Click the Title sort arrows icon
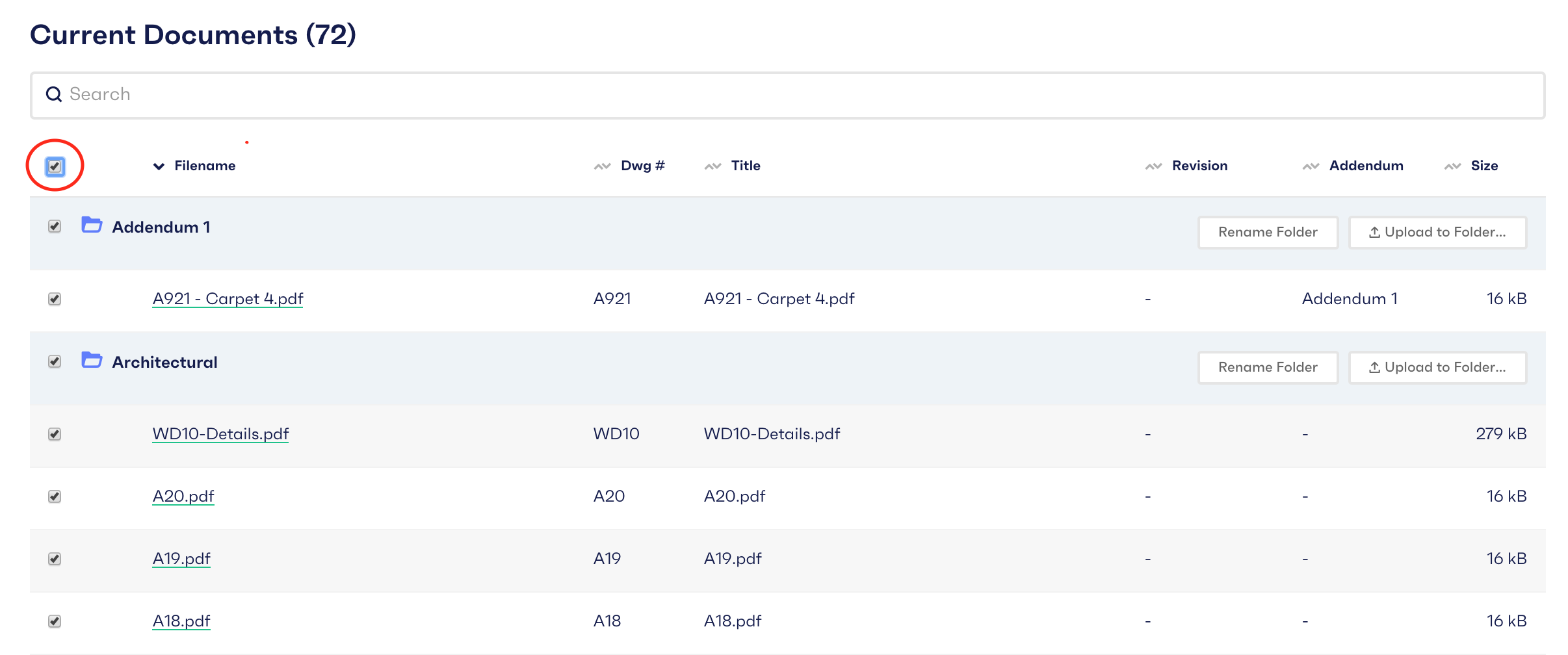1568x655 pixels. tap(712, 166)
